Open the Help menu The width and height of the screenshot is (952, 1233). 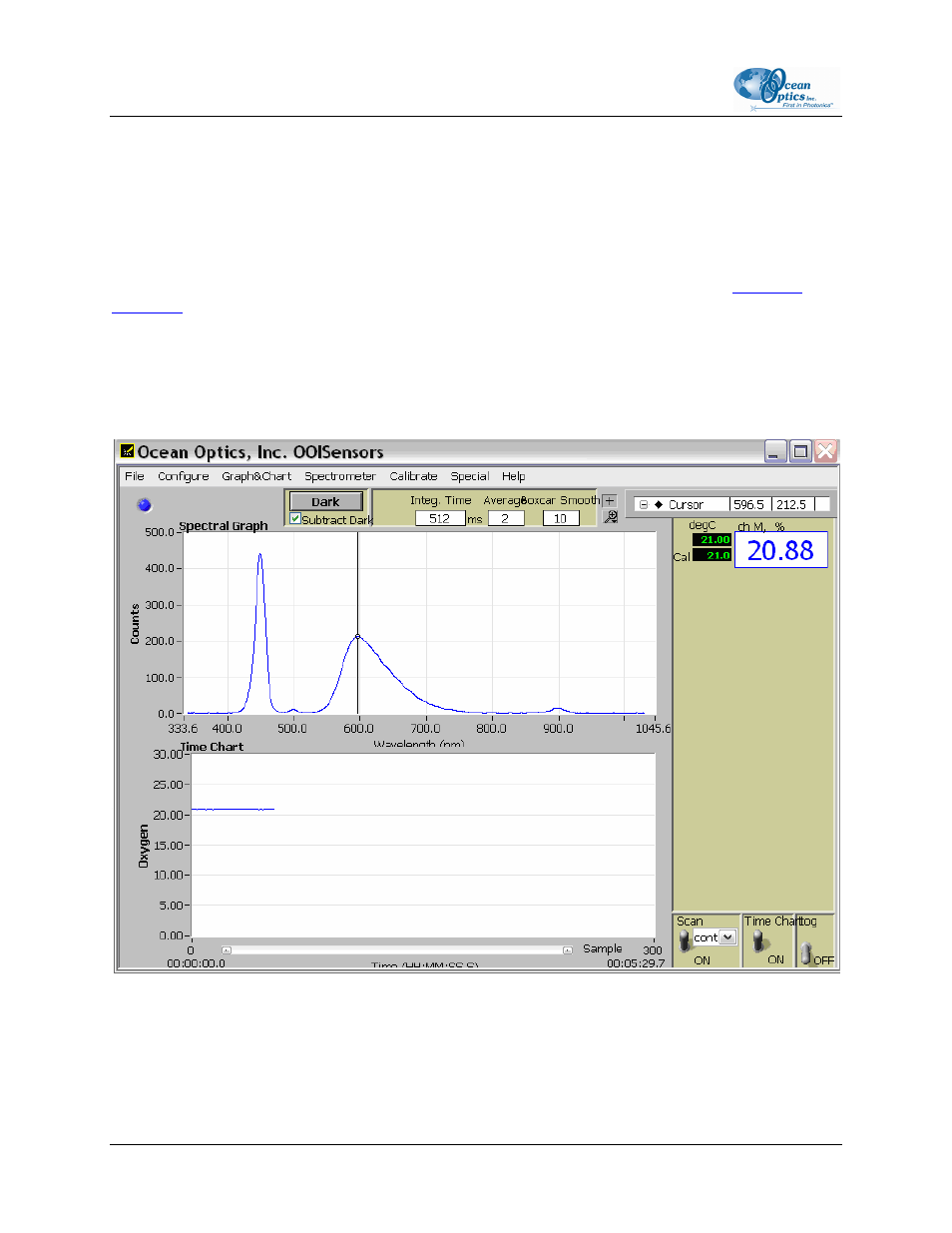(x=514, y=477)
